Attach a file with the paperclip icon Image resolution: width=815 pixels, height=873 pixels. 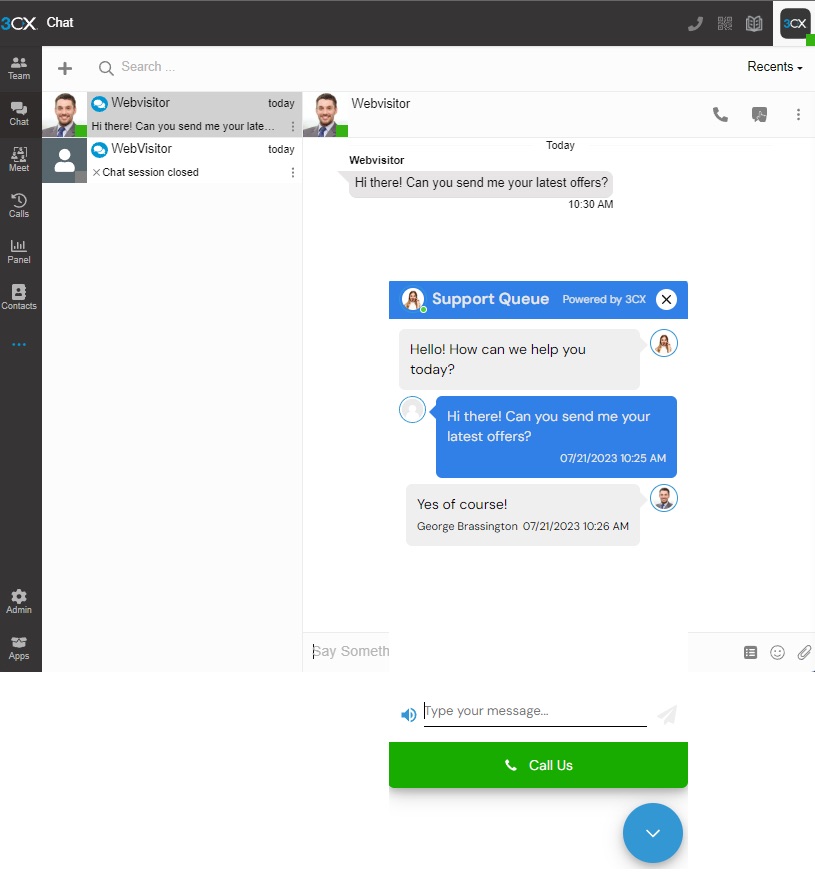(804, 652)
